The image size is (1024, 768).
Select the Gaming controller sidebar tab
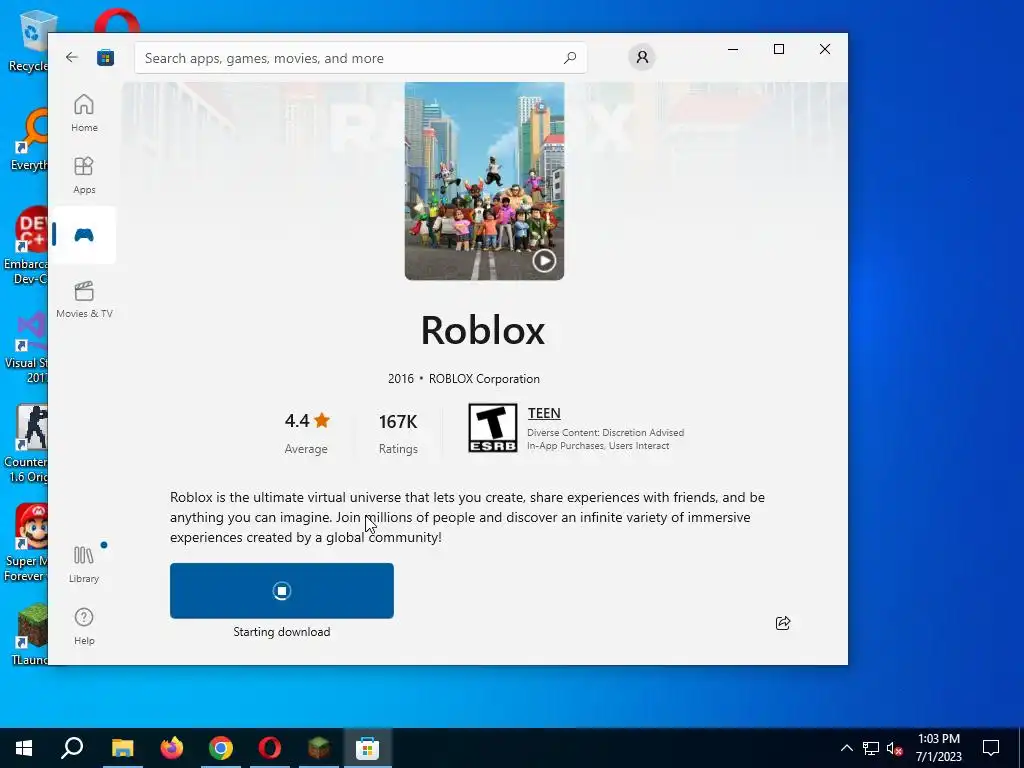(84, 235)
